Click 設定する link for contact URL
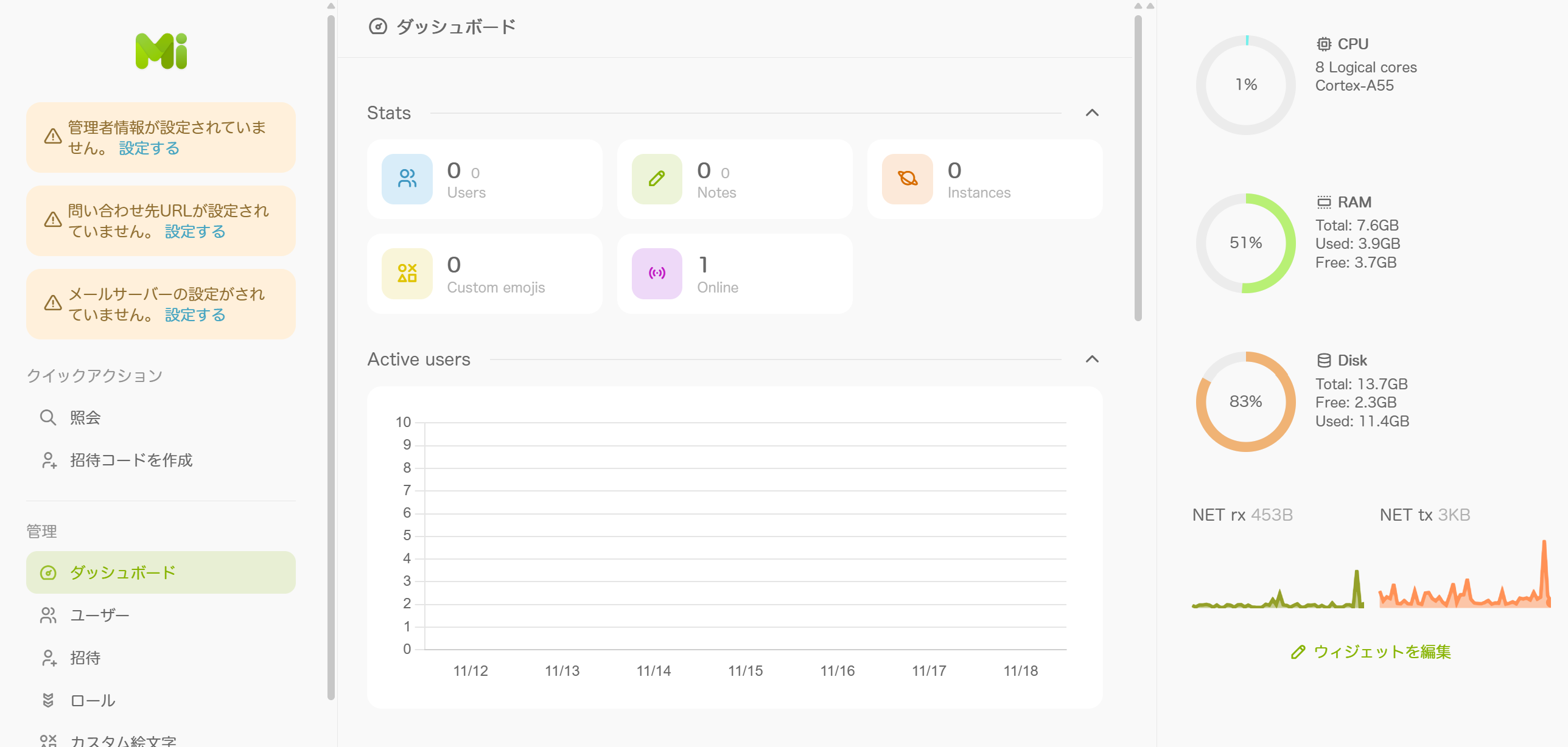Viewport: 1568px width, 747px height. tap(195, 232)
